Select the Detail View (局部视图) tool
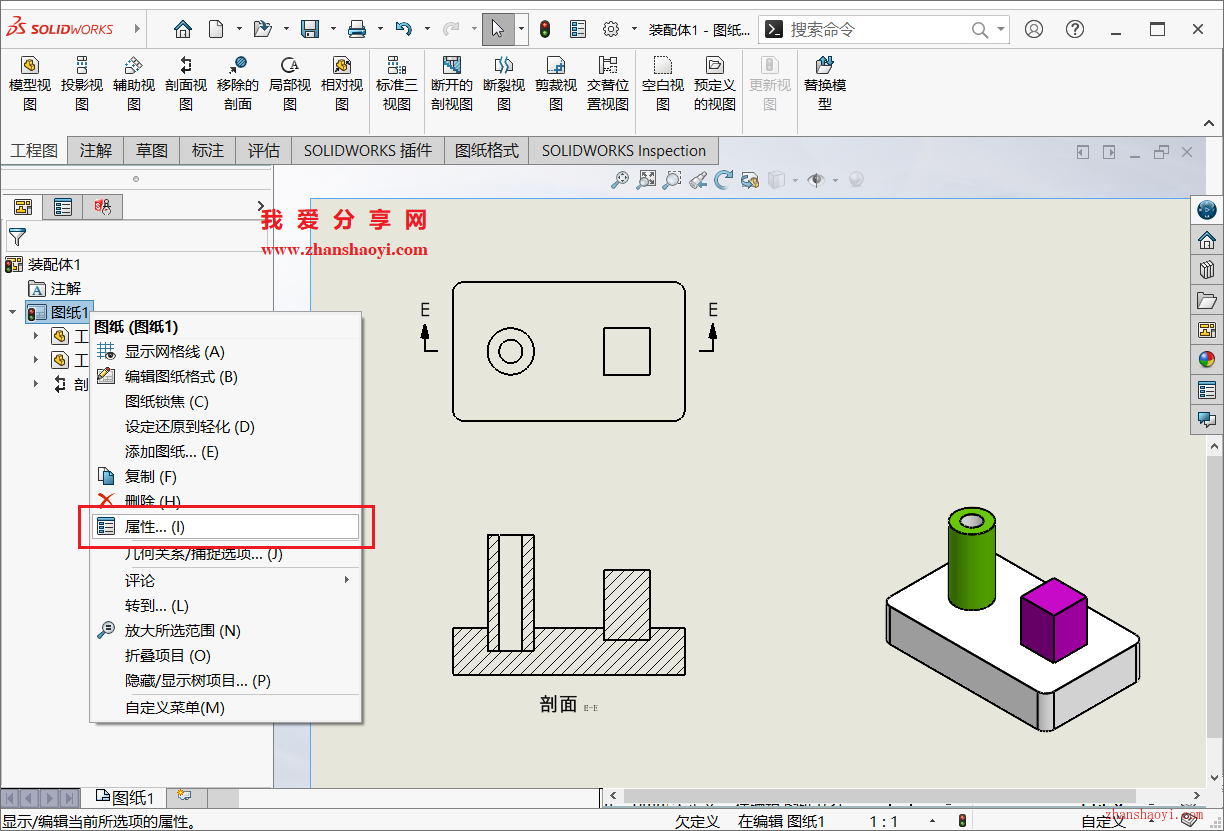This screenshot has width=1224, height=831. [x=290, y=83]
